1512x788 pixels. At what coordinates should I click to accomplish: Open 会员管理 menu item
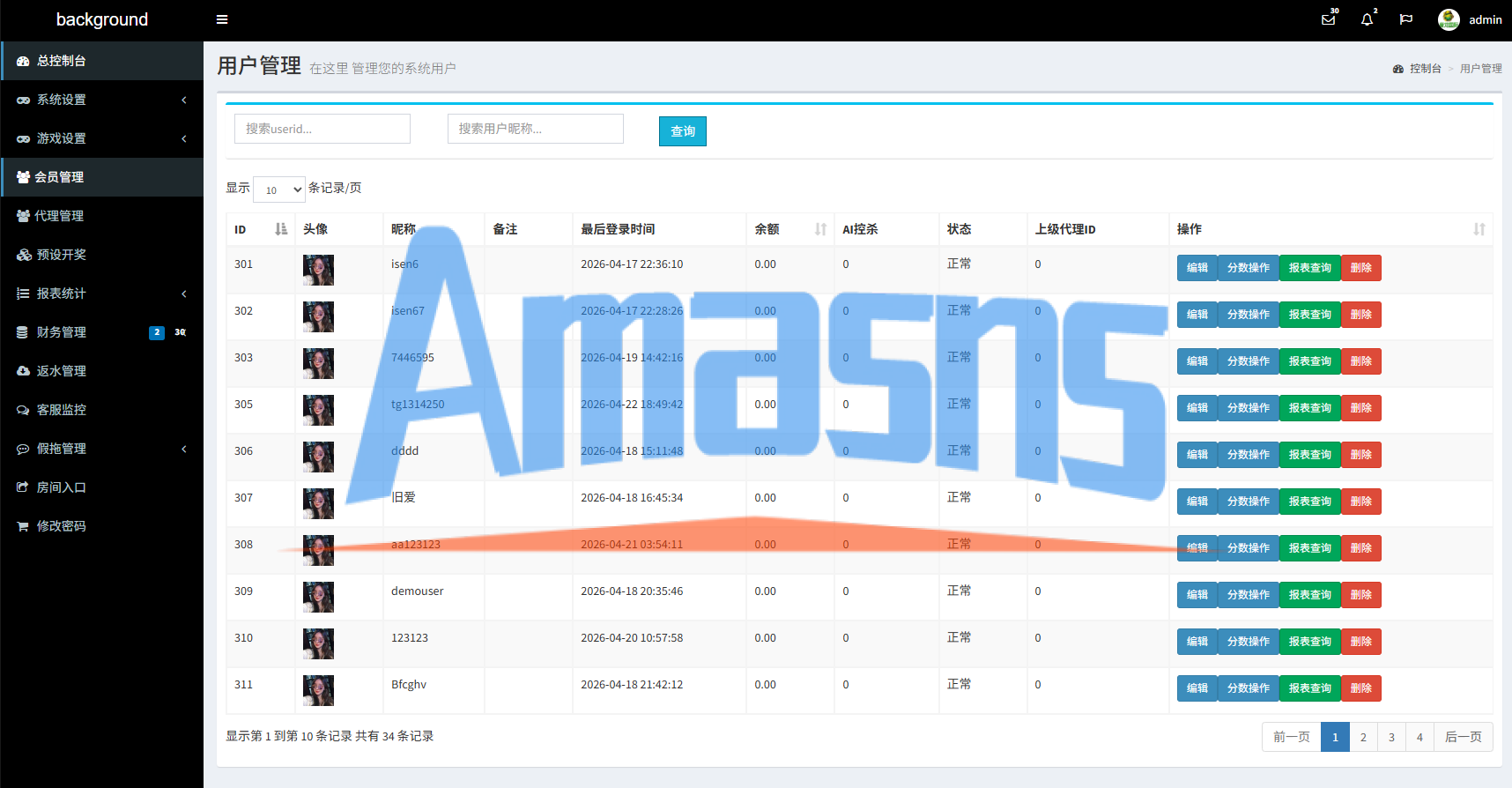point(102,177)
